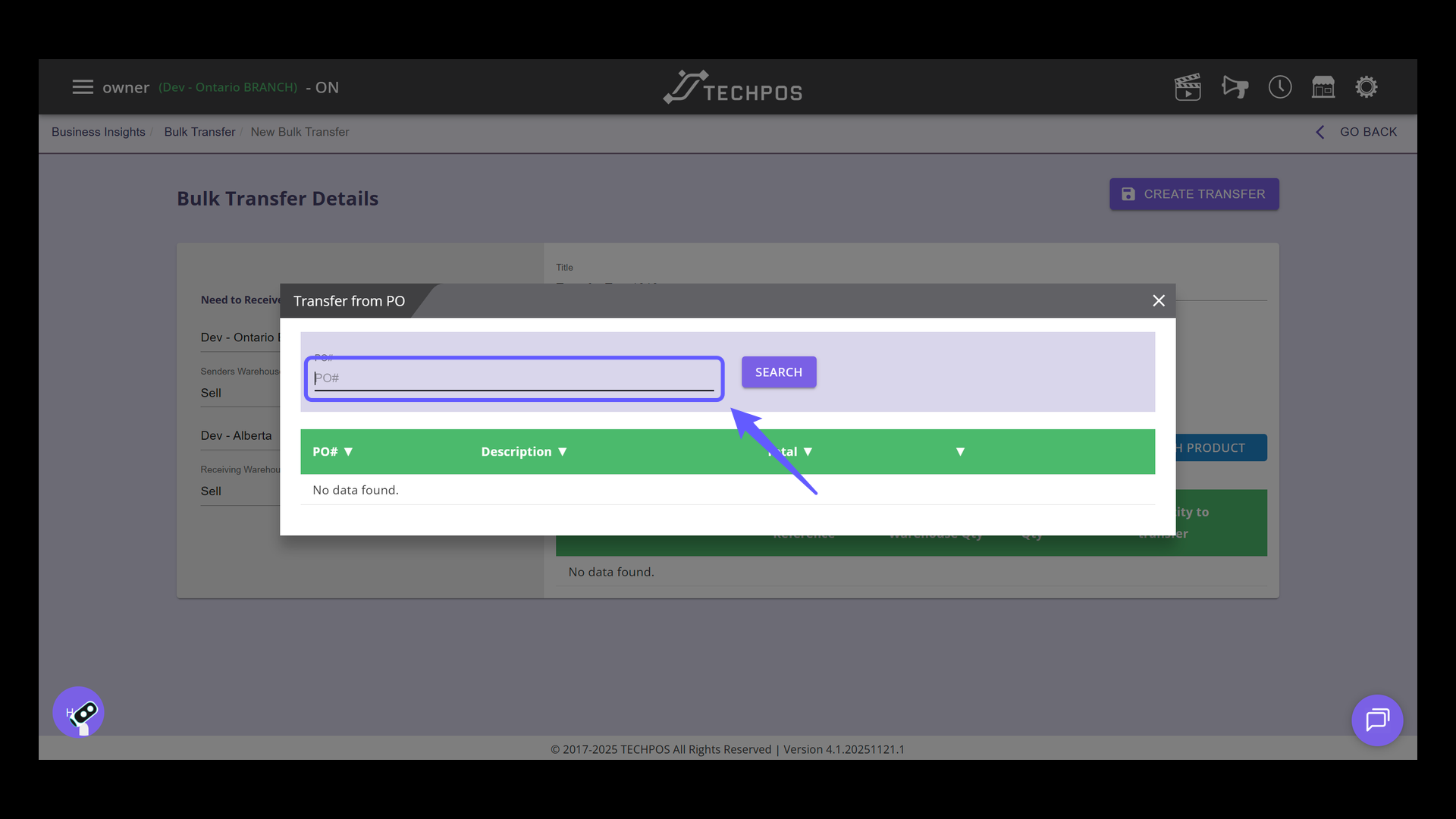
Task: Go to Business Insights breadcrumb
Action: (99, 132)
